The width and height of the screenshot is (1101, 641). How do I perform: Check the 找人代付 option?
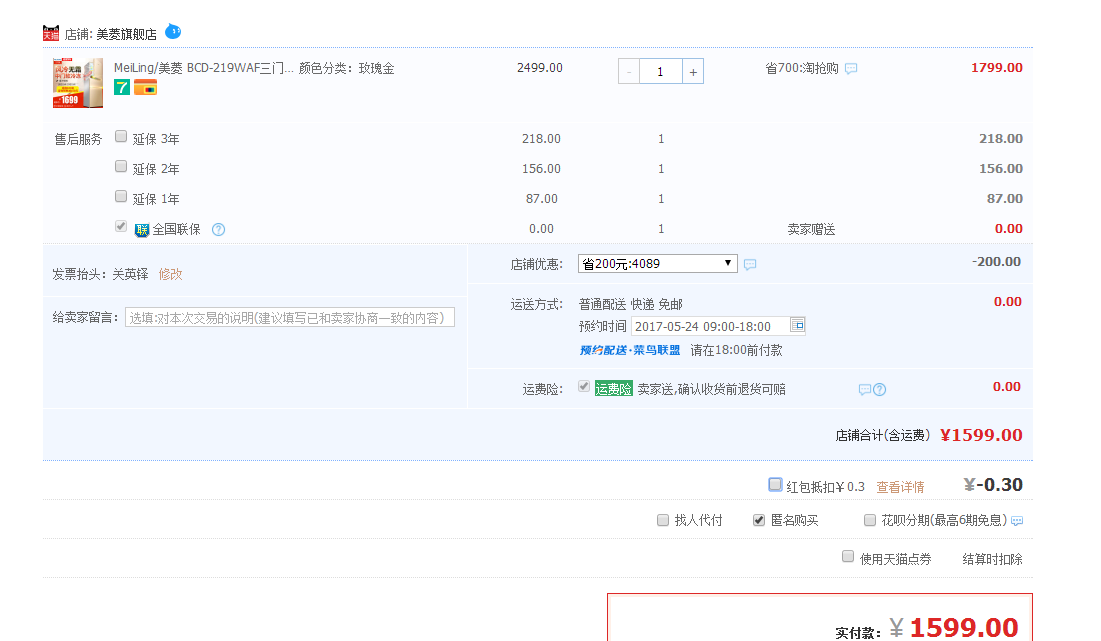click(663, 520)
